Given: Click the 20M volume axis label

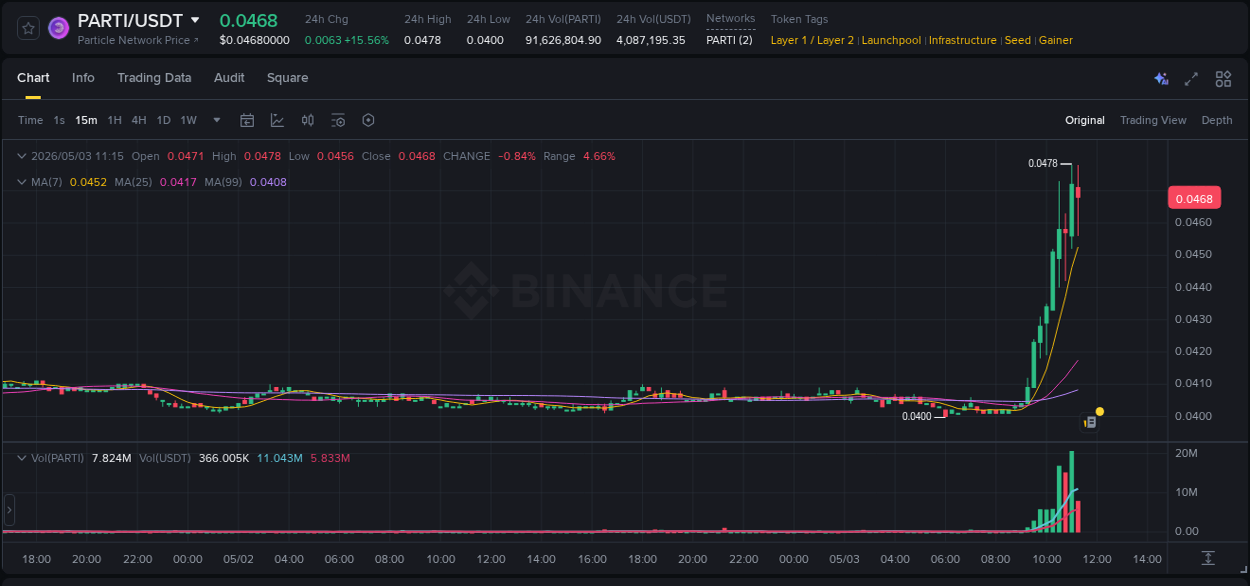Looking at the screenshot, I should coord(1187,453).
